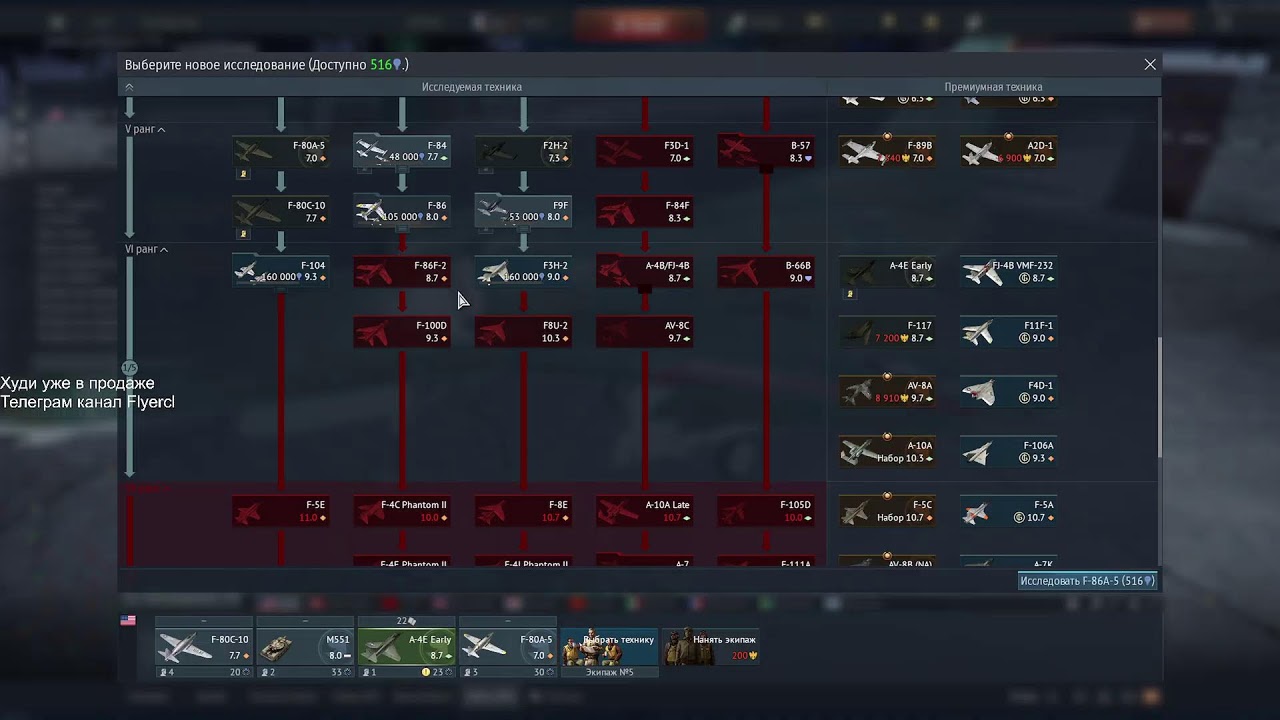This screenshot has height=720, width=1280.
Task: Select the F-5C pack premium aircraft
Action: point(887,512)
